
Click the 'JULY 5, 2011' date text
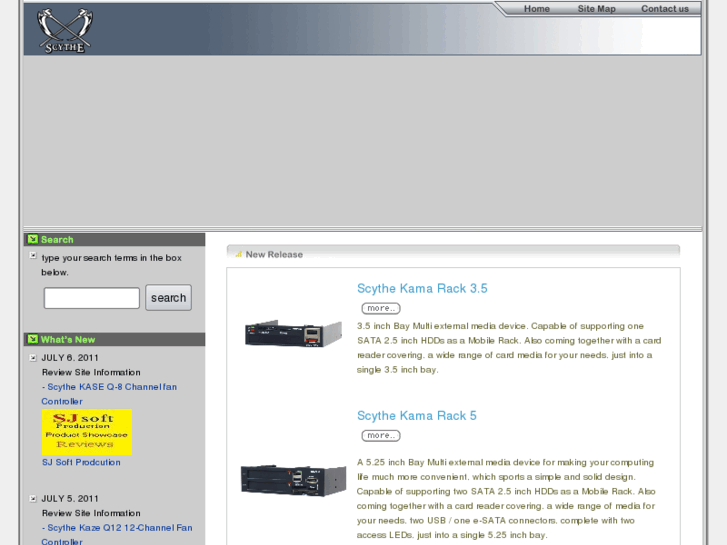pos(70,499)
